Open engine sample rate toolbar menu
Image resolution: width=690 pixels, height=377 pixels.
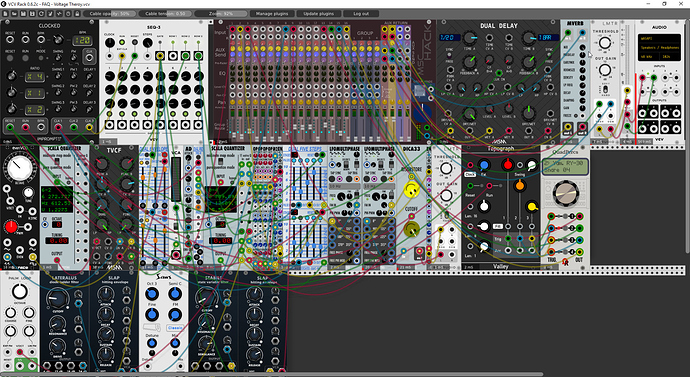pyautogui.click(x=68, y=14)
